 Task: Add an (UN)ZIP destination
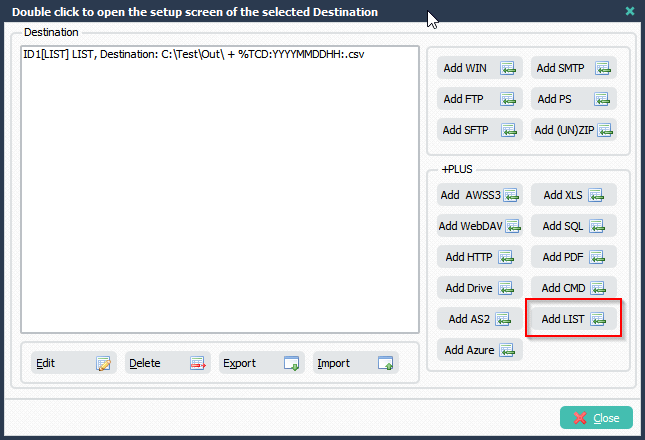tap(573, 130)
